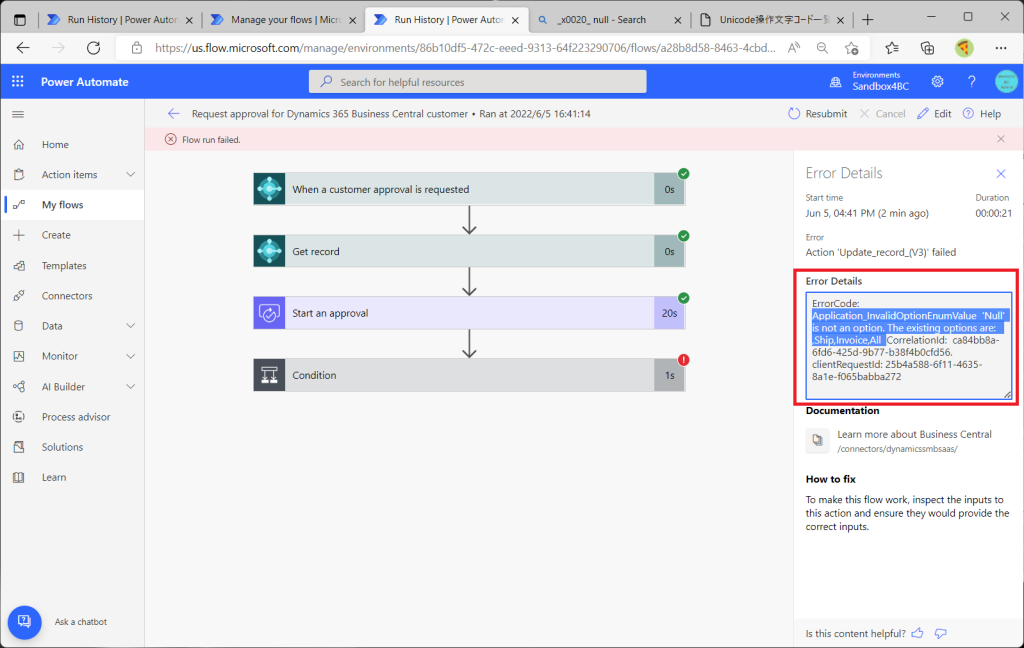Click the Learn book icon

(19, 478)
